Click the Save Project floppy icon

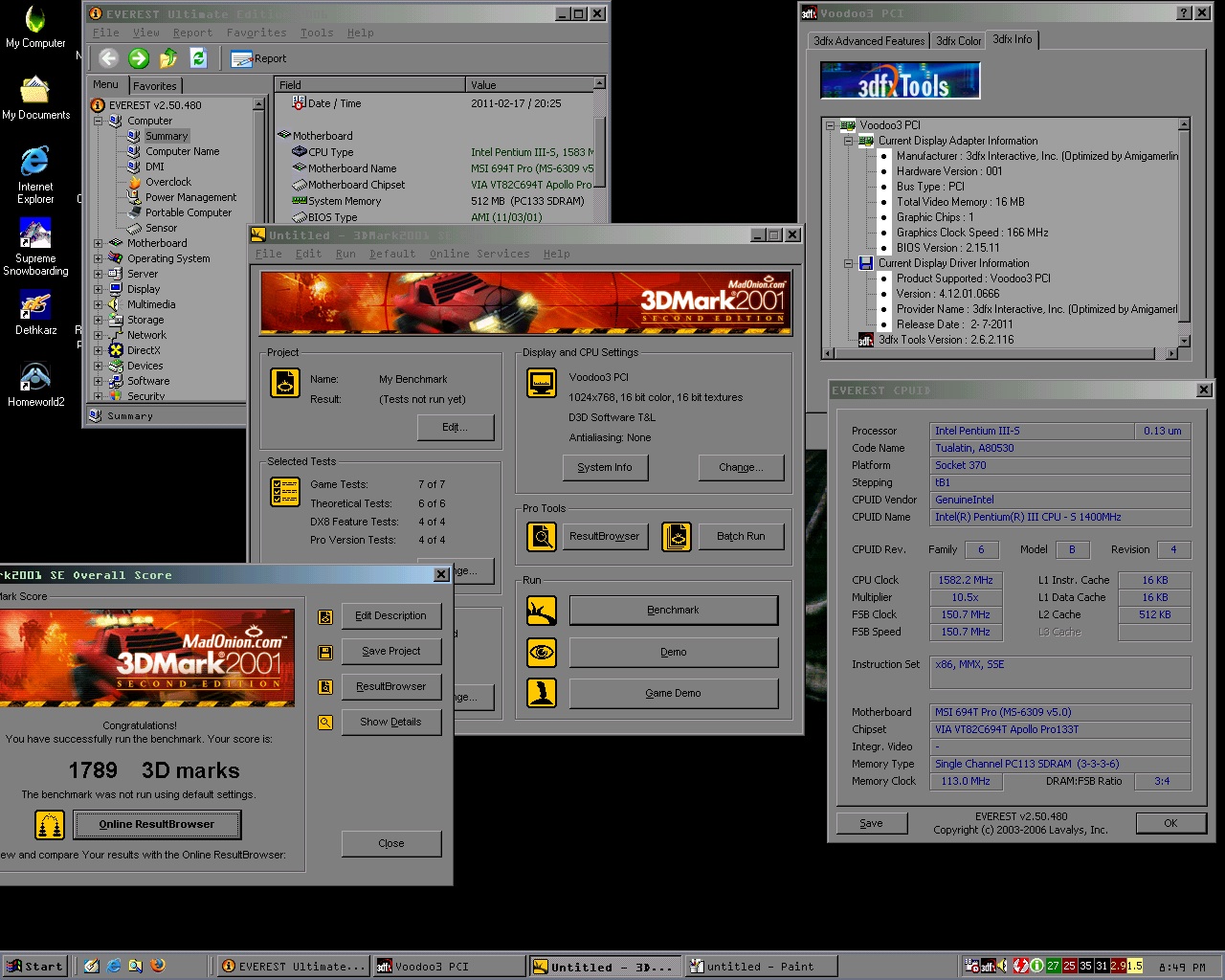(325, 652)
